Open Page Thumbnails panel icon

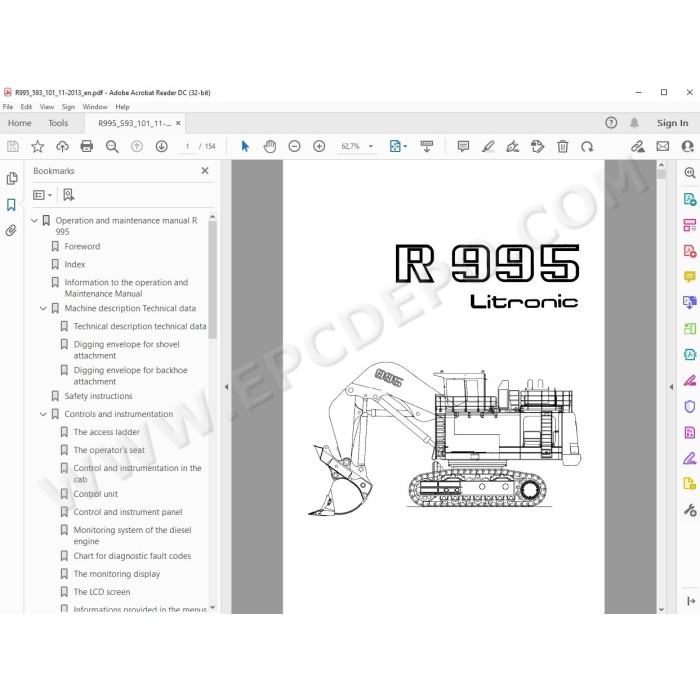pyautogui.click(x=12, y=179)
